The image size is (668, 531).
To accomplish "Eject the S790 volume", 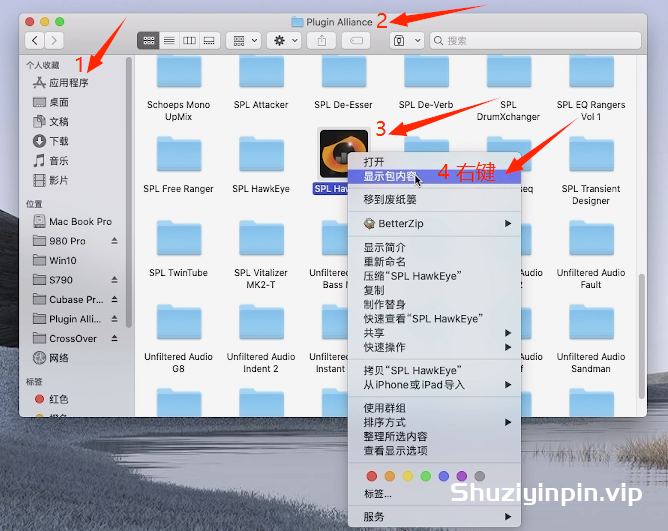I will [114, 280].
